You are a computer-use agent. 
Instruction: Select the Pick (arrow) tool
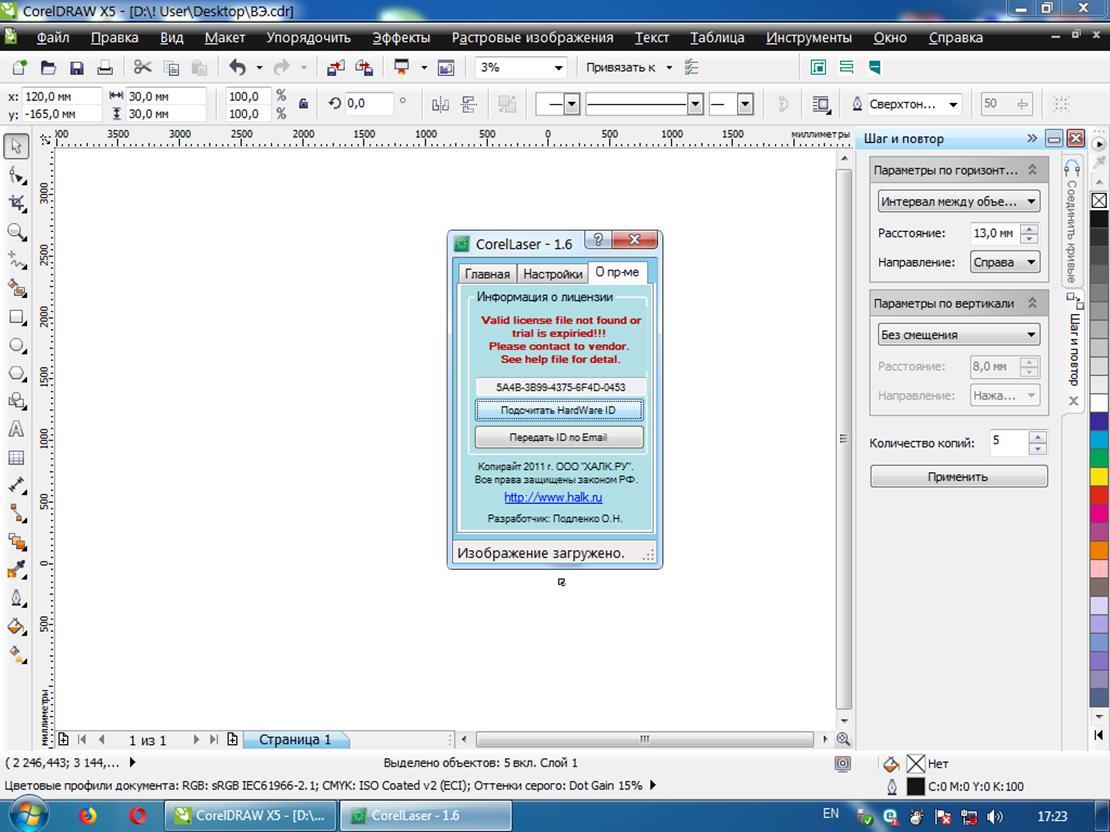pos(16,147)
